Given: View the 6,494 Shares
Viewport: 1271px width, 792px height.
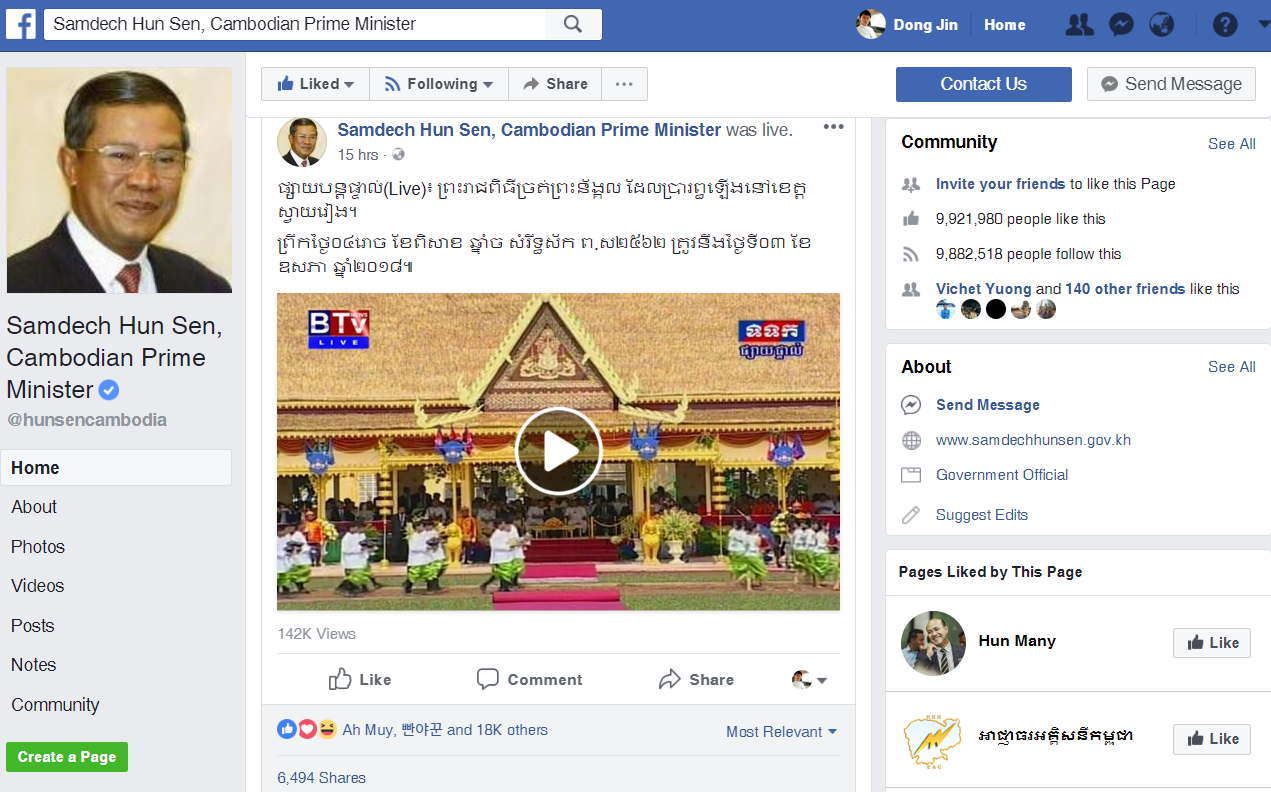Looking at the screenshot, I should [x=321, y=778].
